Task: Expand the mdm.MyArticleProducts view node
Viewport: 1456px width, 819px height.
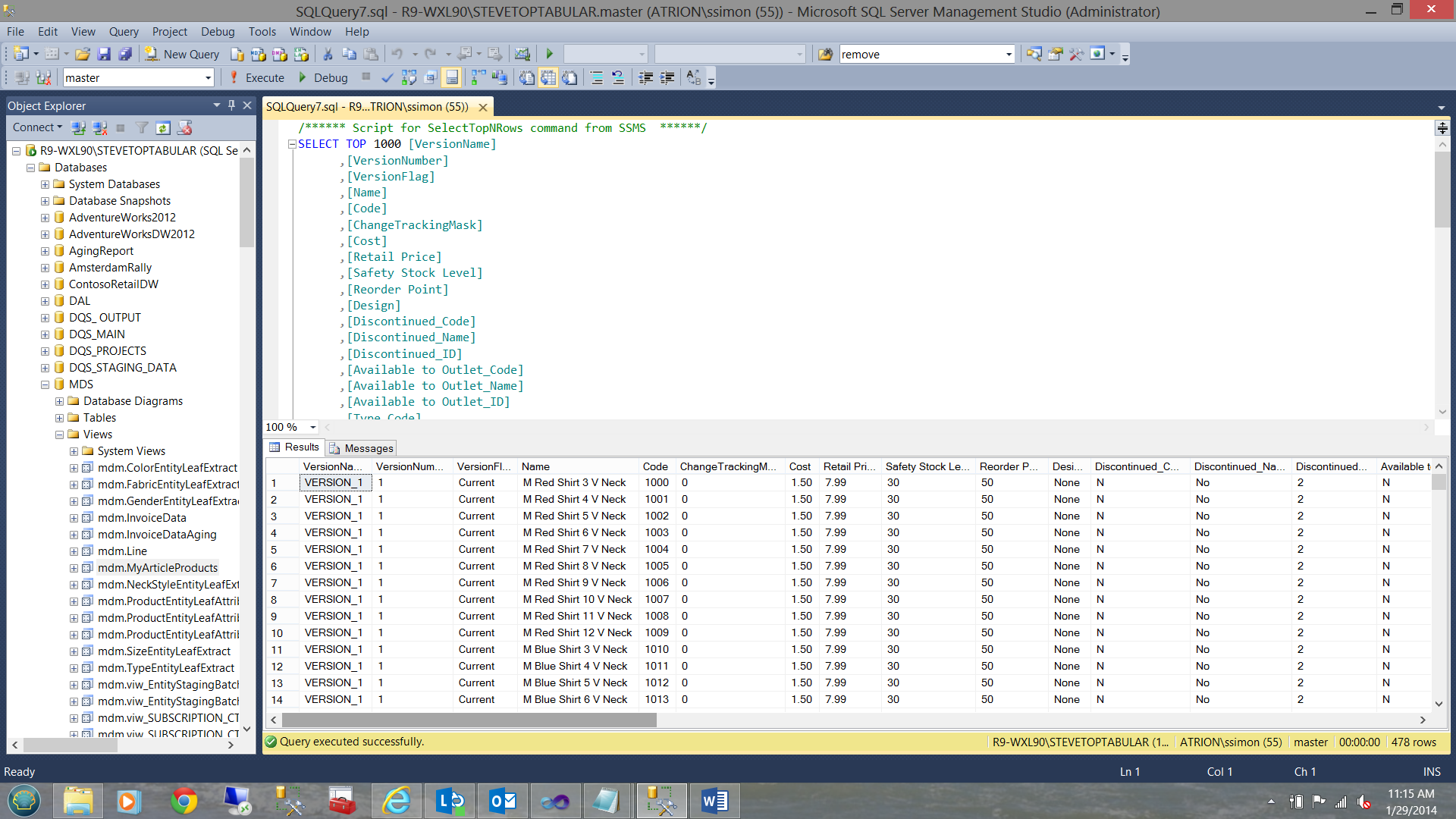Action: (74, 568)
